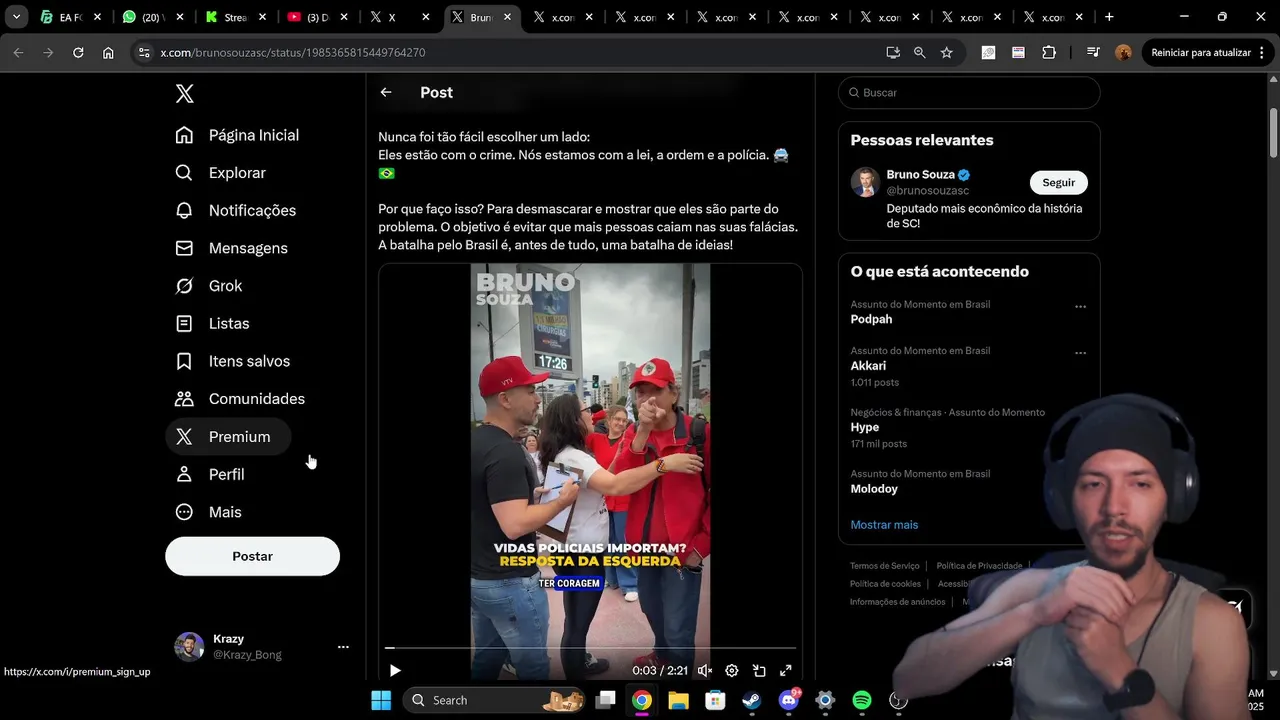Viewport: 1280px width, 720px height.
Task: Click the Postar button
Action: tap(252, 556)
